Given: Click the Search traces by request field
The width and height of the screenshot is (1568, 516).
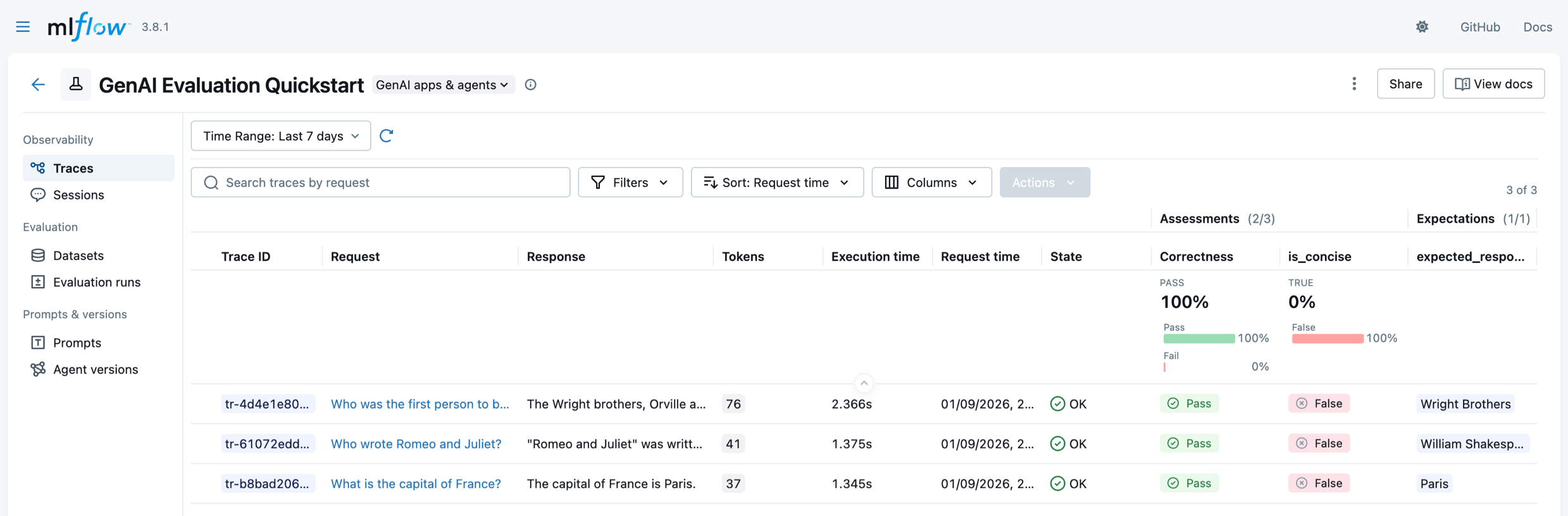Looking at the screenshot, I should coord(380,182).
